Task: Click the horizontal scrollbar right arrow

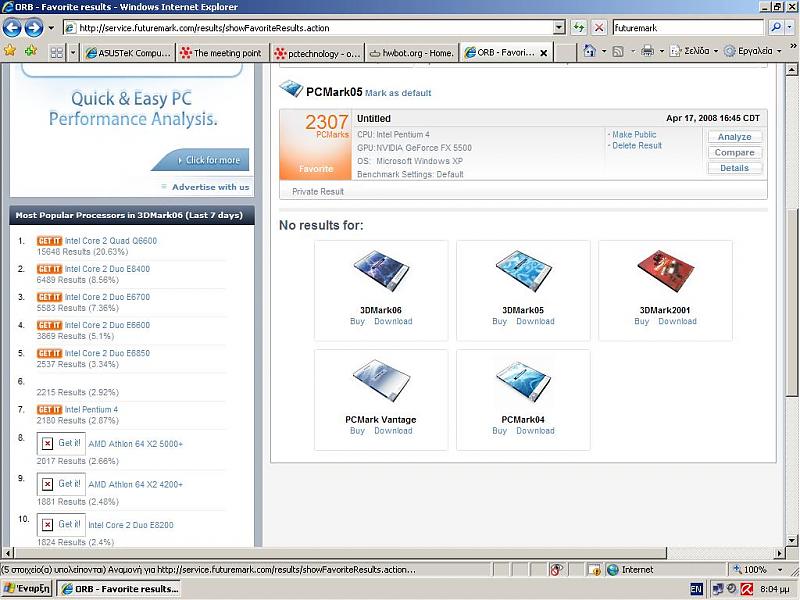Action: click(x=779, y=553)
